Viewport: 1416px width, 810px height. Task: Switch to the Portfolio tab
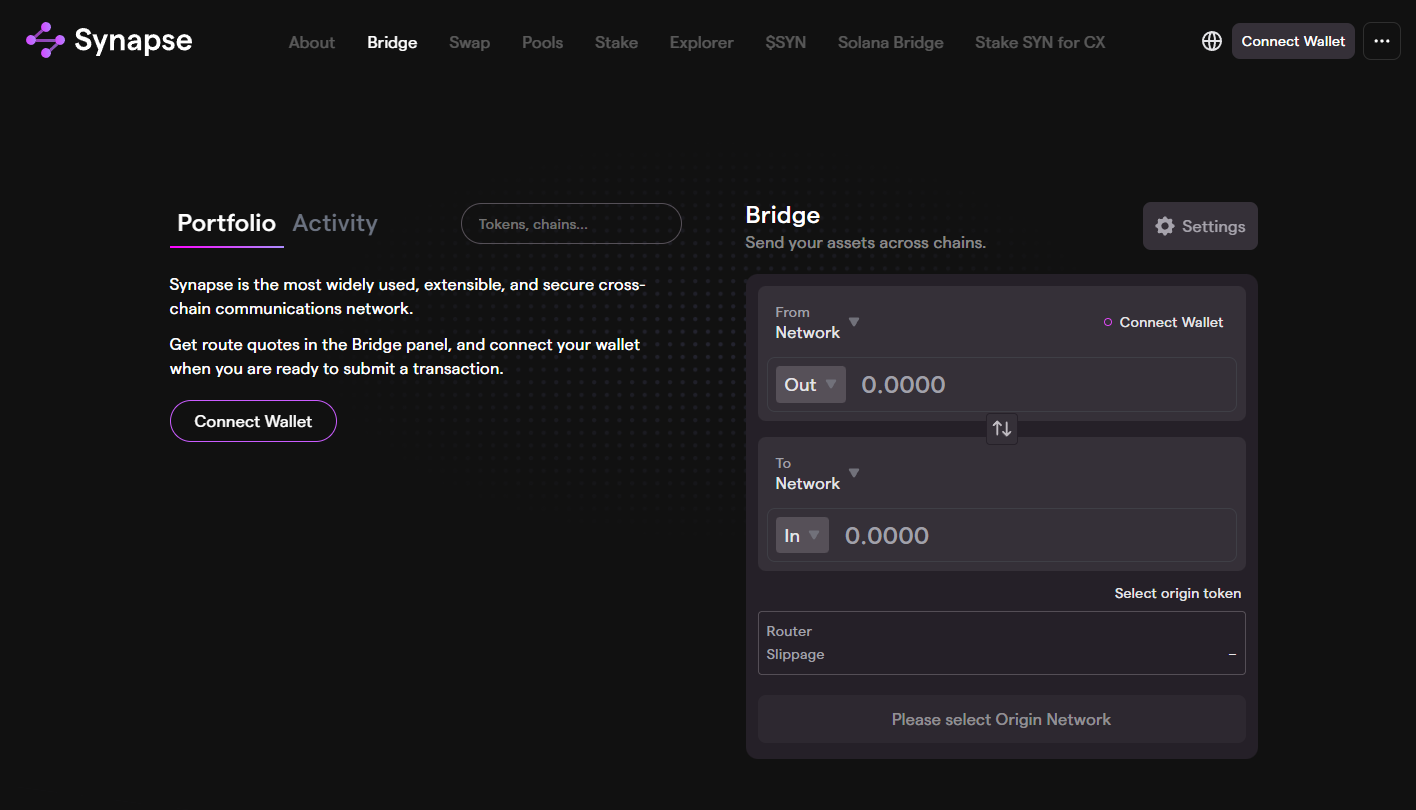[226, 223]
